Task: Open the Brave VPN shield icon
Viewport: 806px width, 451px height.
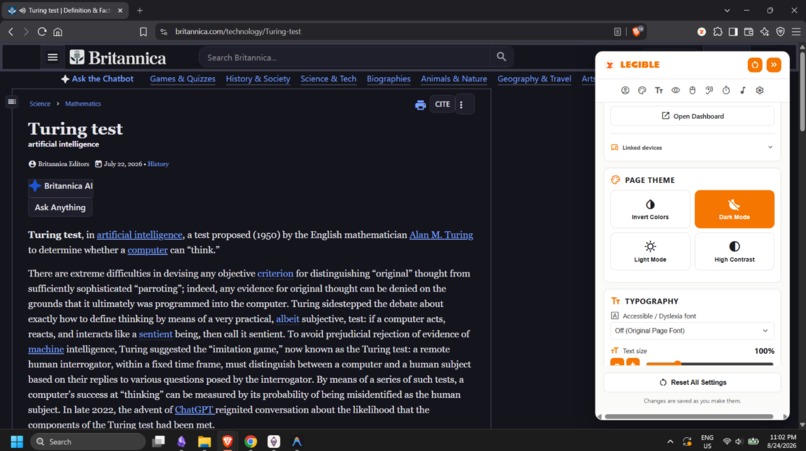Action: (x=780, y=32)
